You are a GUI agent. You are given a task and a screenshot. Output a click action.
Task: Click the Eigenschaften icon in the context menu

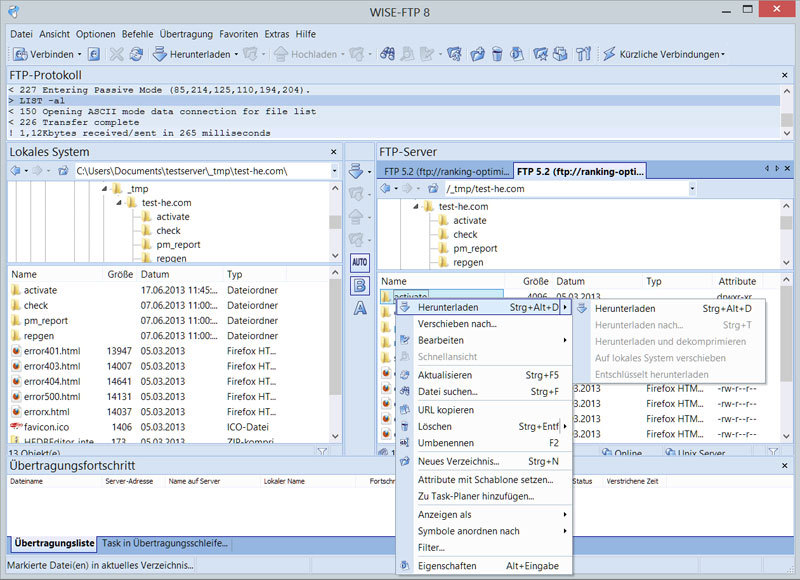click(405, 566)
